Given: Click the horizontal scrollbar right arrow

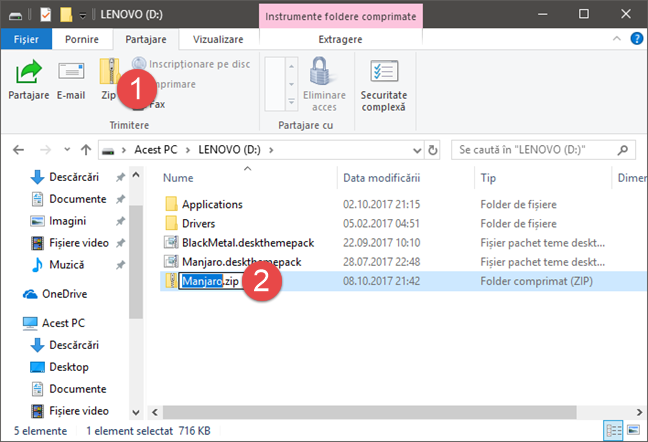Looking at the screenshot, I should point(639,412).
